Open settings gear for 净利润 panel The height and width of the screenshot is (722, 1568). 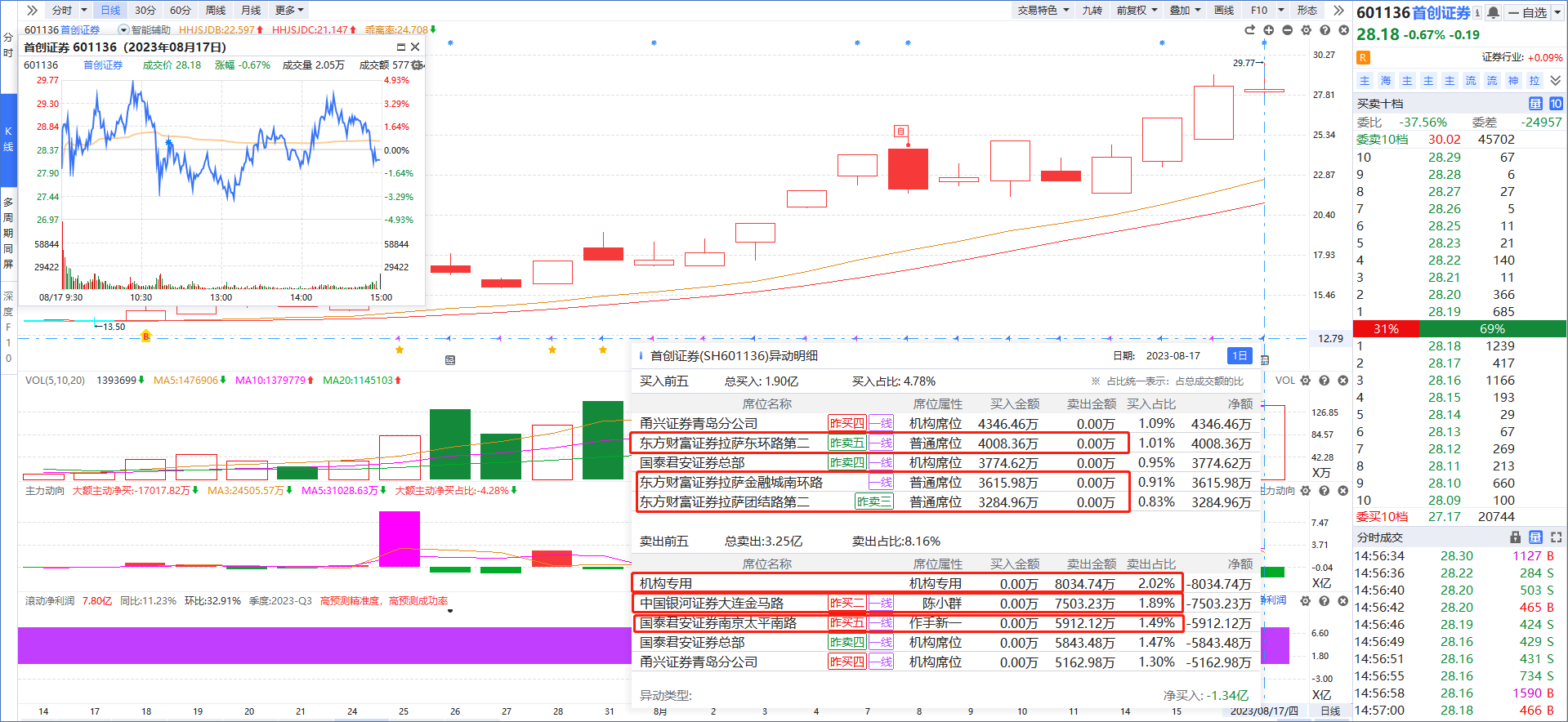[1306, 601]
